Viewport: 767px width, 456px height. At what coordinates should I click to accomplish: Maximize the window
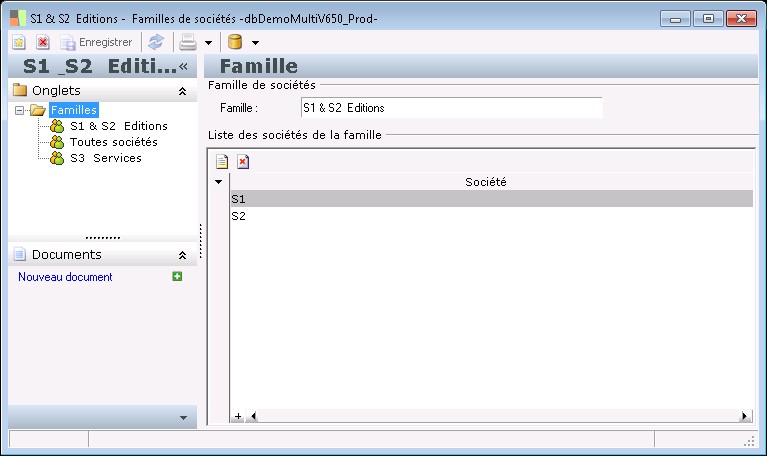click(x=708, y=19)
